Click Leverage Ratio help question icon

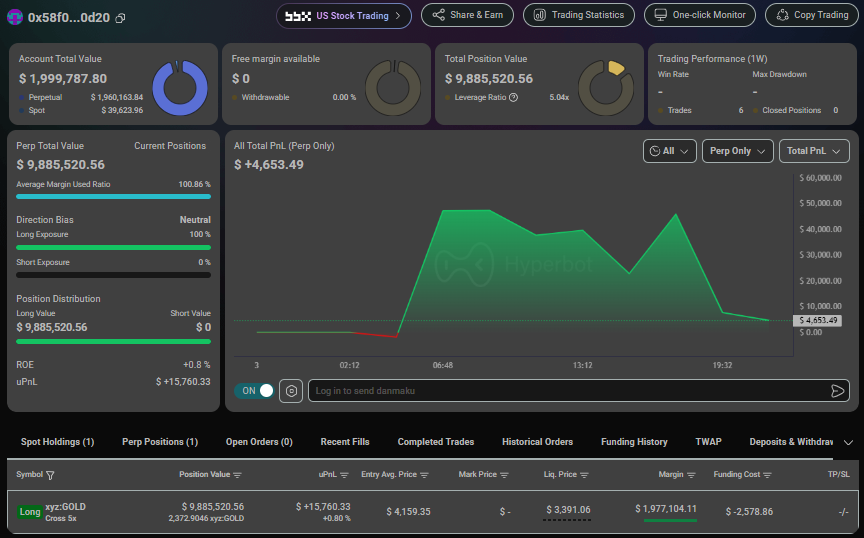coord(514,98)
